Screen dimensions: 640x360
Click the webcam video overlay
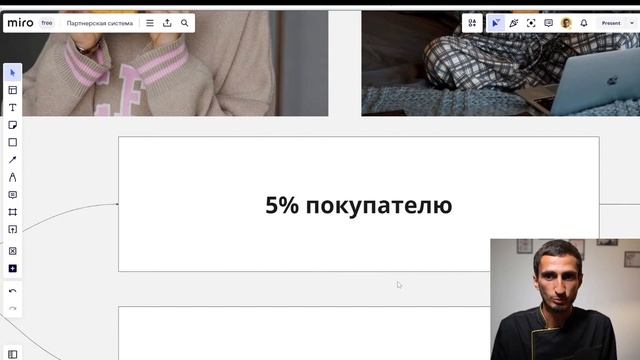click(x=565, y=300)
